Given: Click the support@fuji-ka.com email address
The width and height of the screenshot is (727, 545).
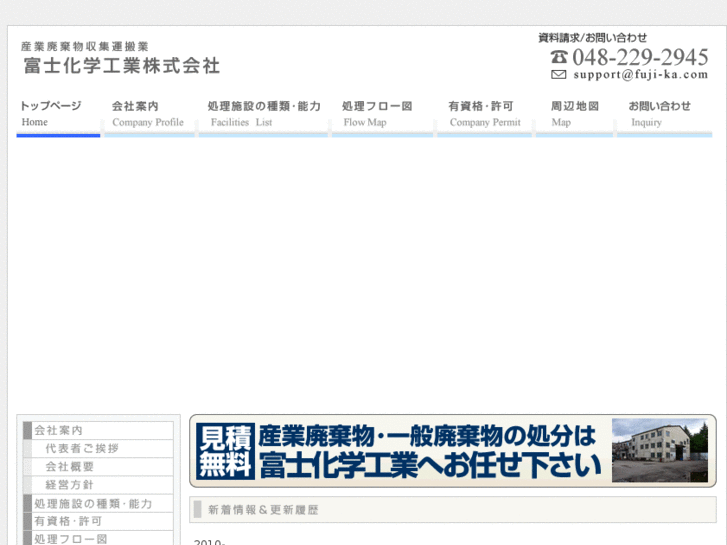Looking at the screenshot, I should tap(641, 75).
